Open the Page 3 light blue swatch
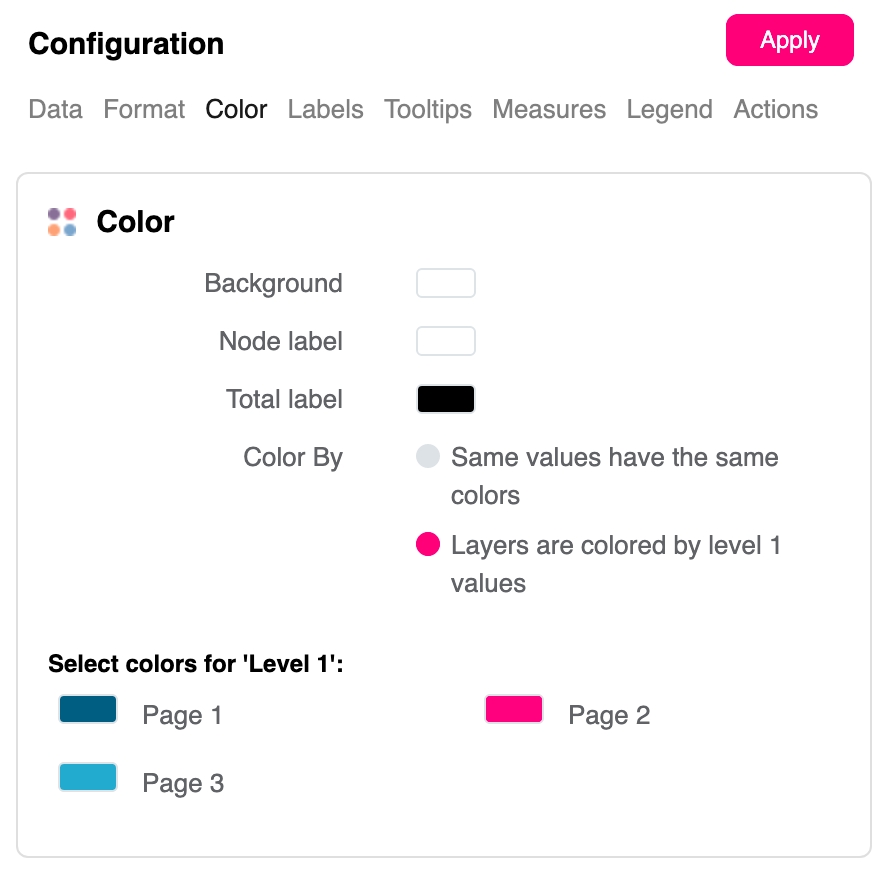Viewport: 888px width, 894px height. (x=88, y=777)
